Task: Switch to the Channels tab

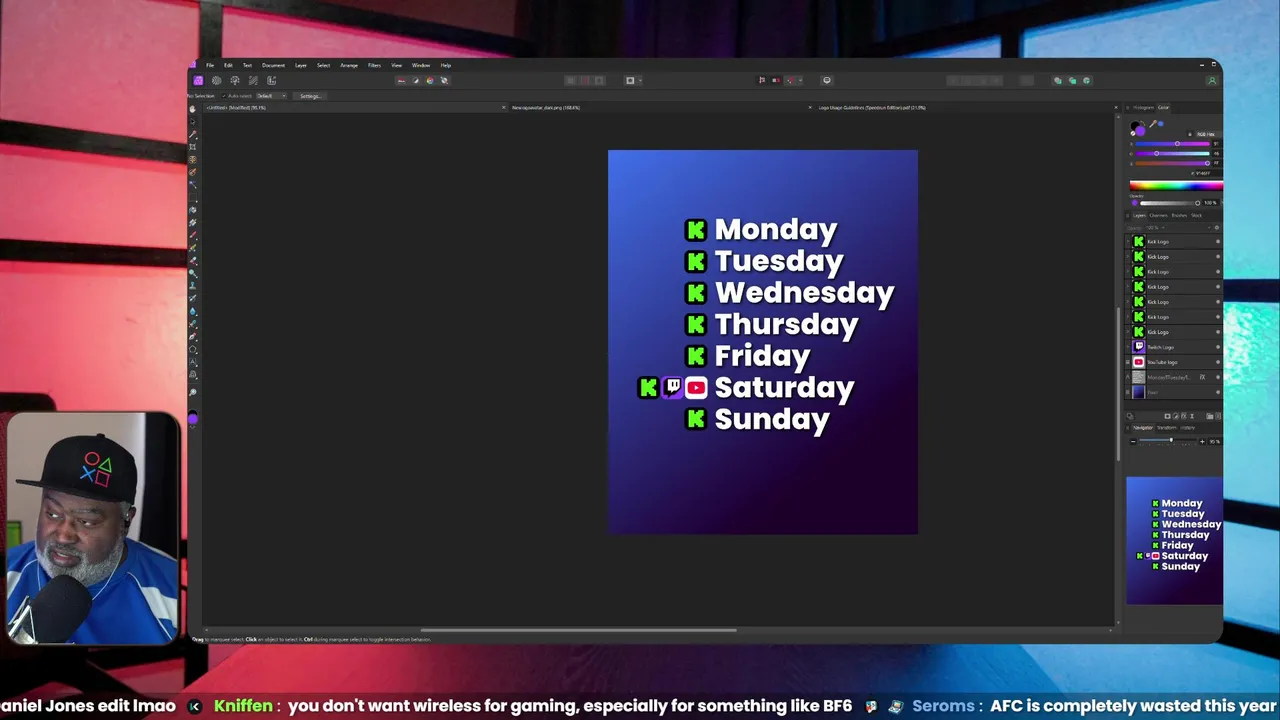Action: tap(1158, 215)
